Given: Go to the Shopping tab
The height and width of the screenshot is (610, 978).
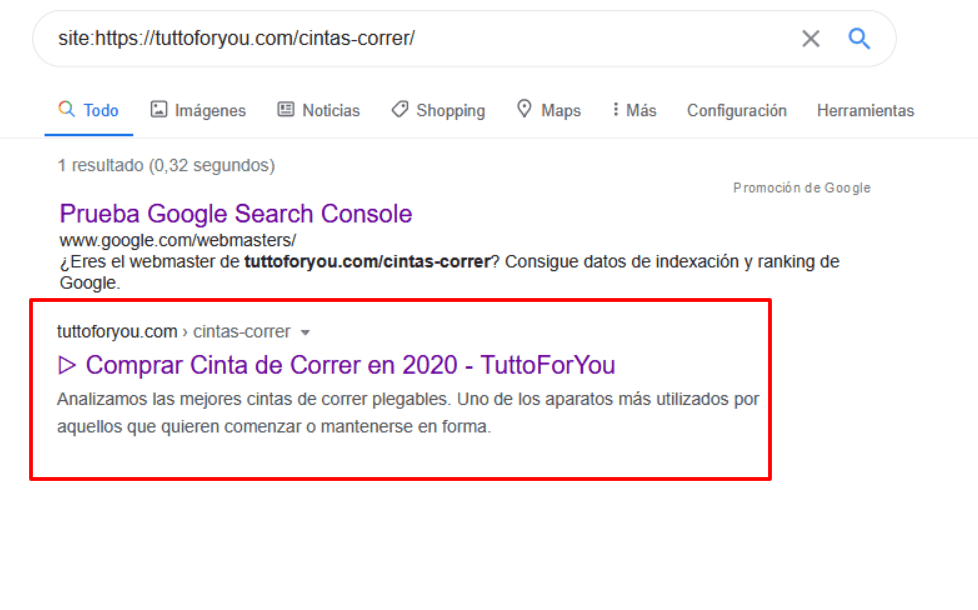Looking at the screenshot, I should [x=438, y=110].
